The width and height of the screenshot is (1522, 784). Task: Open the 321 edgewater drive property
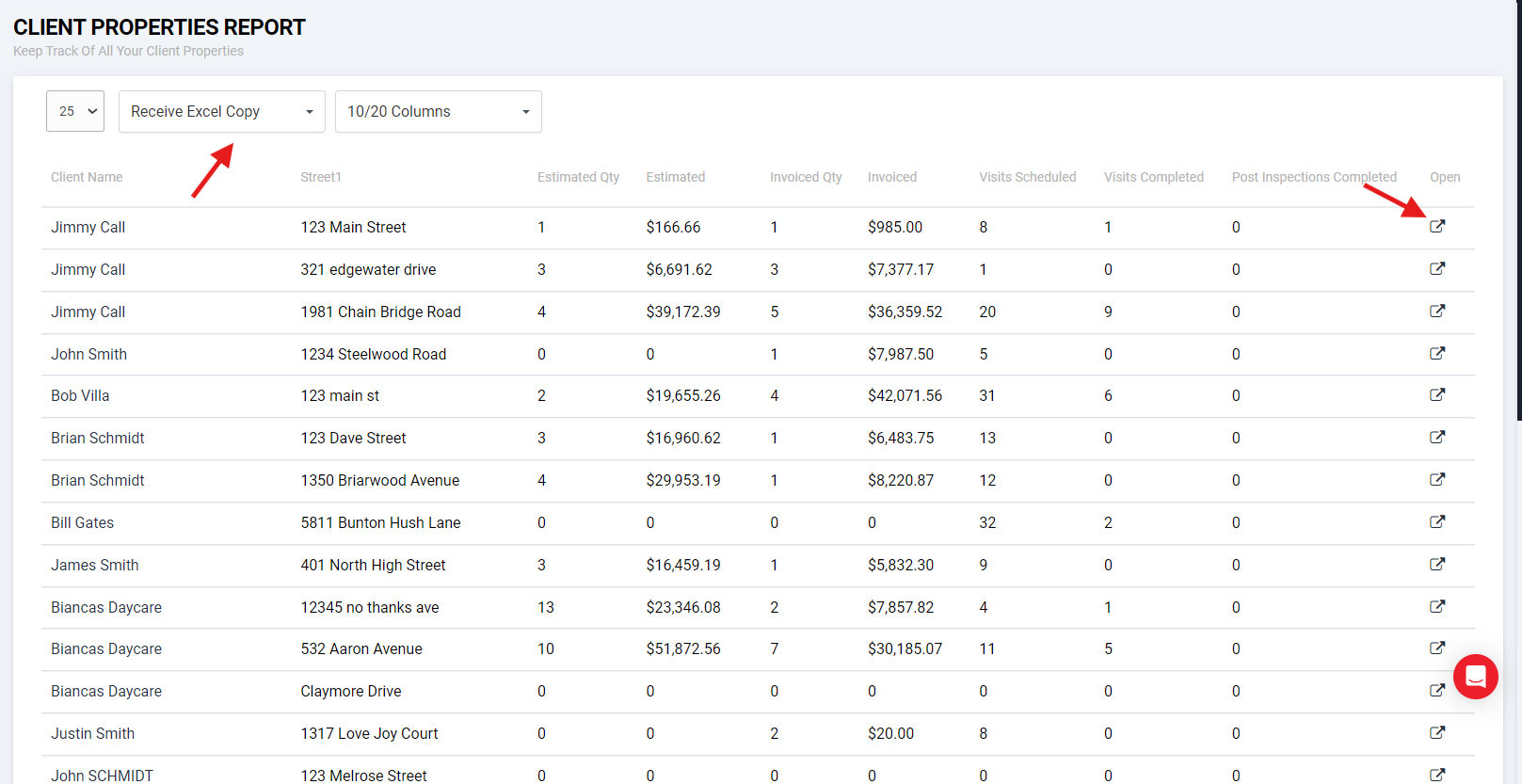1436,269
